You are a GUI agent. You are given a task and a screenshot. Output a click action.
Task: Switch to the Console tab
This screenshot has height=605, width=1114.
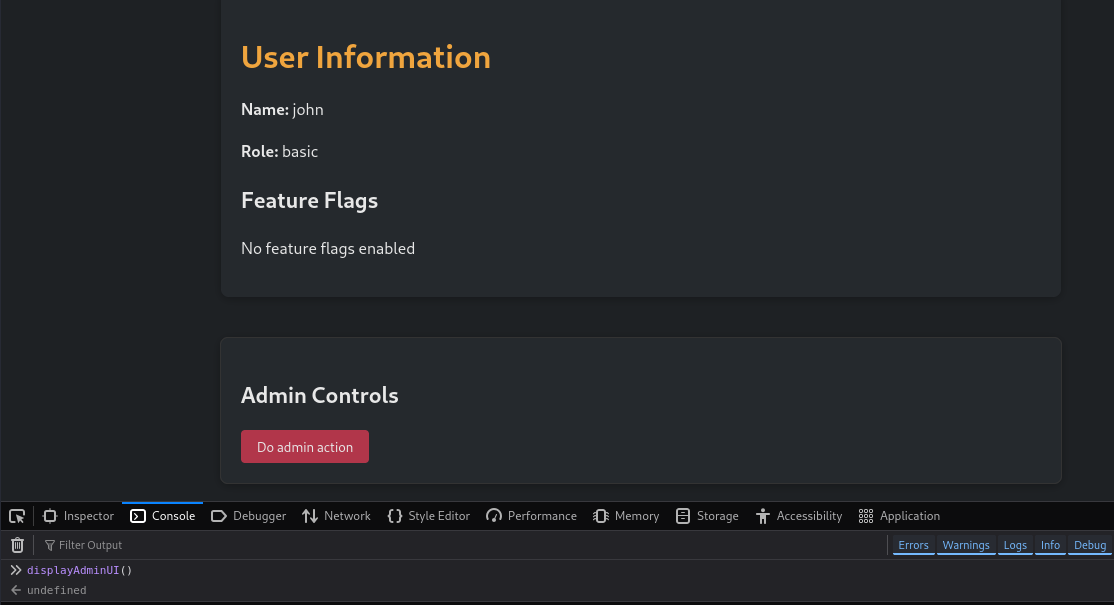pos(162,516)
